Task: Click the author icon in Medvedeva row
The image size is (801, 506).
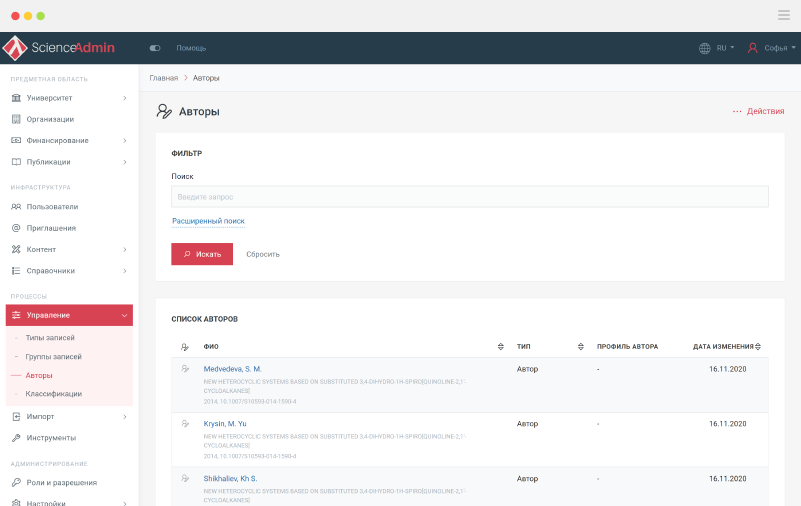Action: pyautogui.click(x=185, y=369)
